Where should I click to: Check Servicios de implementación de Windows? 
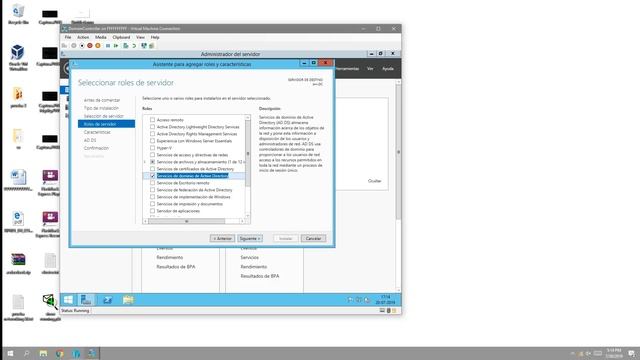pos(152,197)
